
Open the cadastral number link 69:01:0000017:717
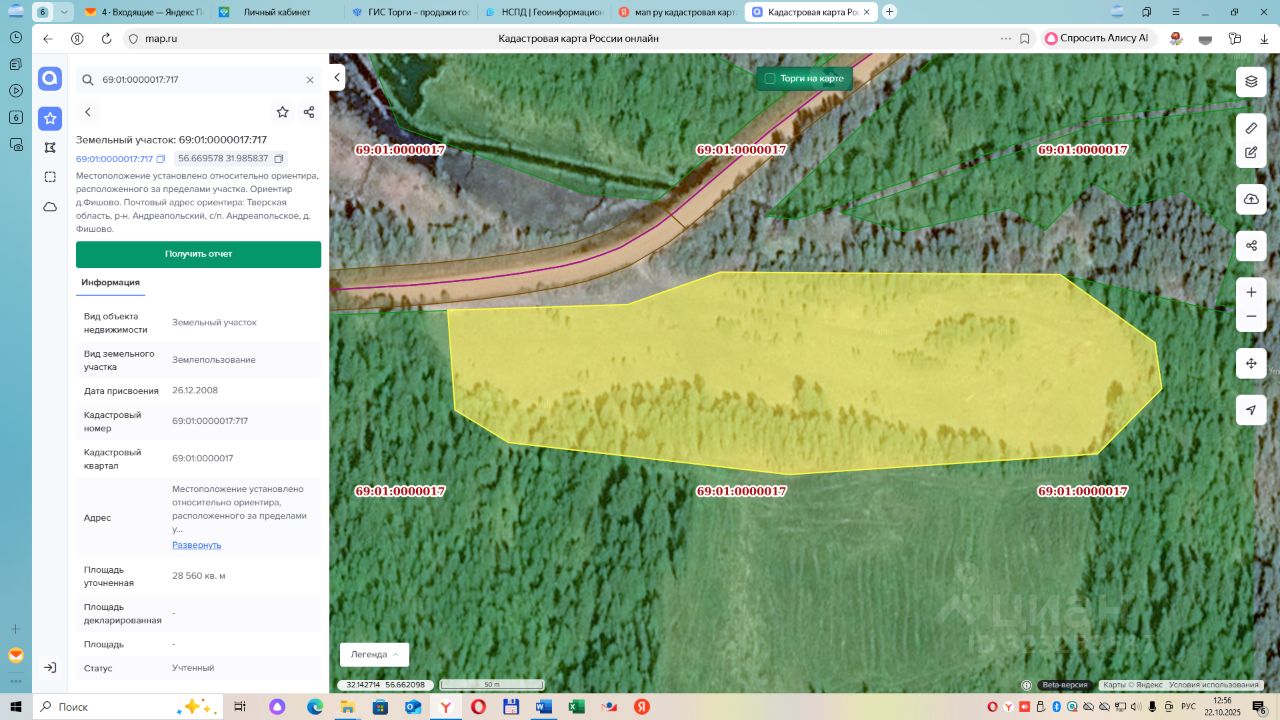114,159
